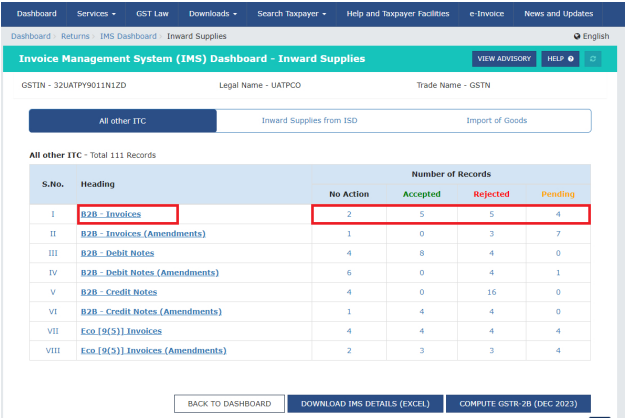
Task: Open Help and Taxpayer Facilities menu
Action: point(398,14)
